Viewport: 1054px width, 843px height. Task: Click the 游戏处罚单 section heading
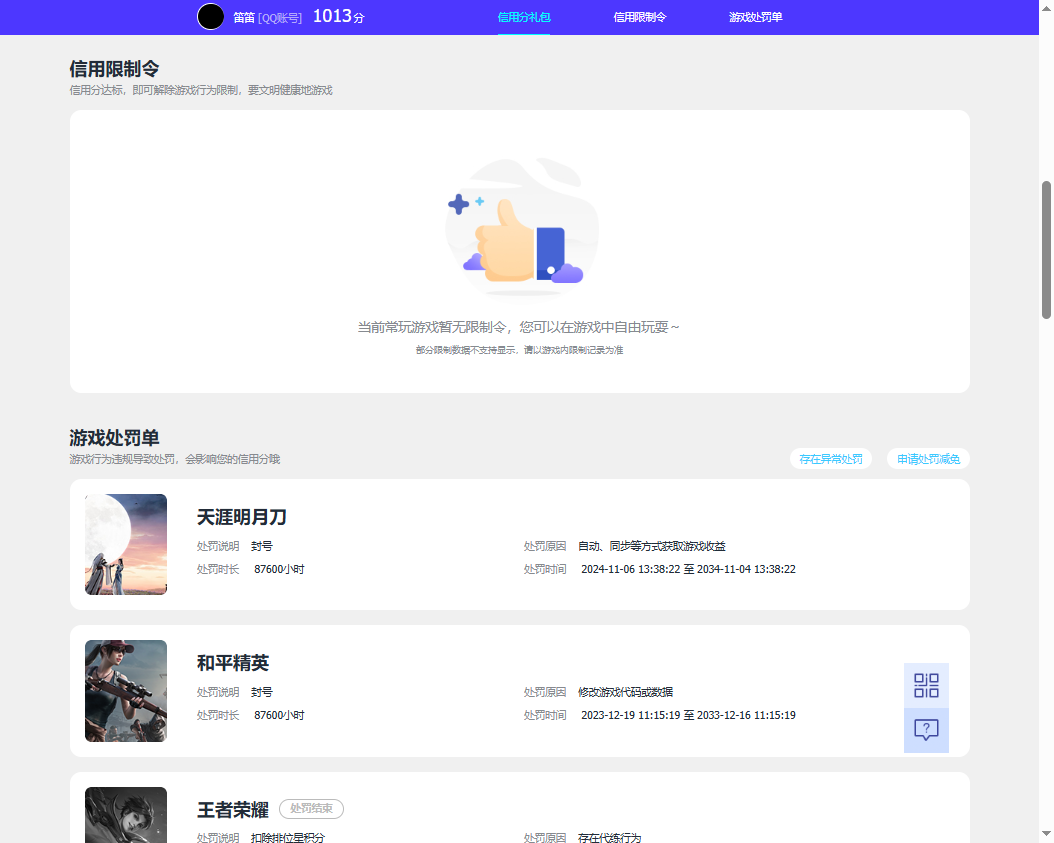point(114,438)
